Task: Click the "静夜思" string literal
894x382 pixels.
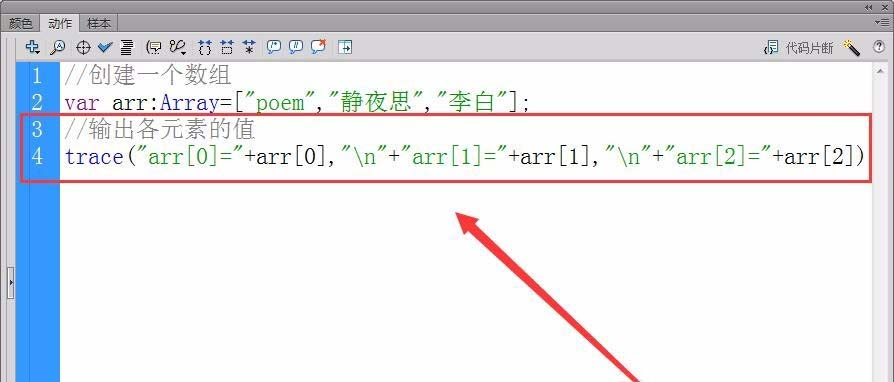Action: (377, 103)
